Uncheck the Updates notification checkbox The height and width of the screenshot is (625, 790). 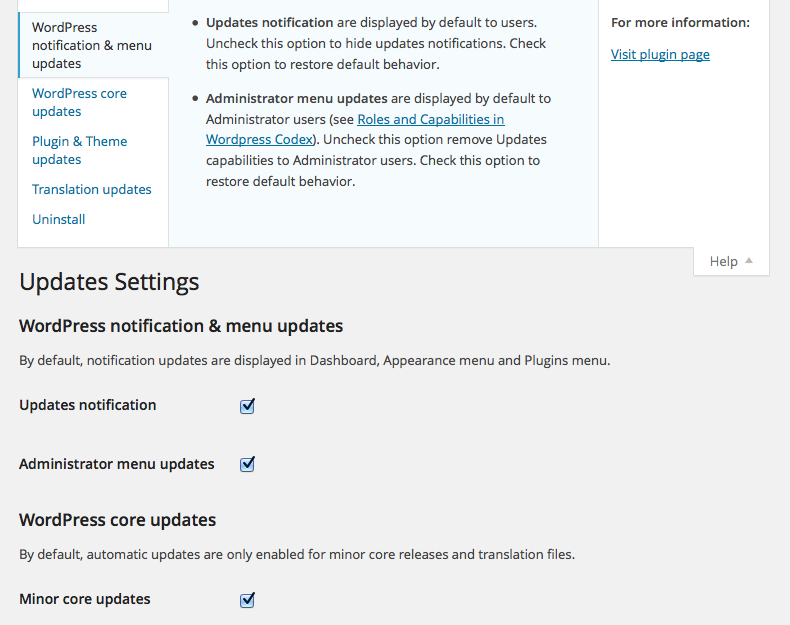247,406
